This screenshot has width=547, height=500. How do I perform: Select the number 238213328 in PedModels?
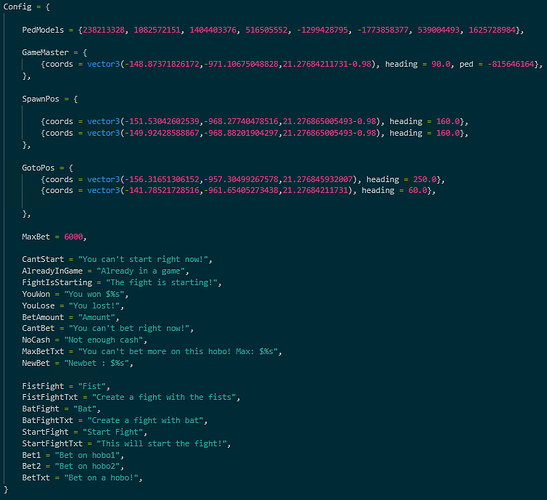point(104,30)
